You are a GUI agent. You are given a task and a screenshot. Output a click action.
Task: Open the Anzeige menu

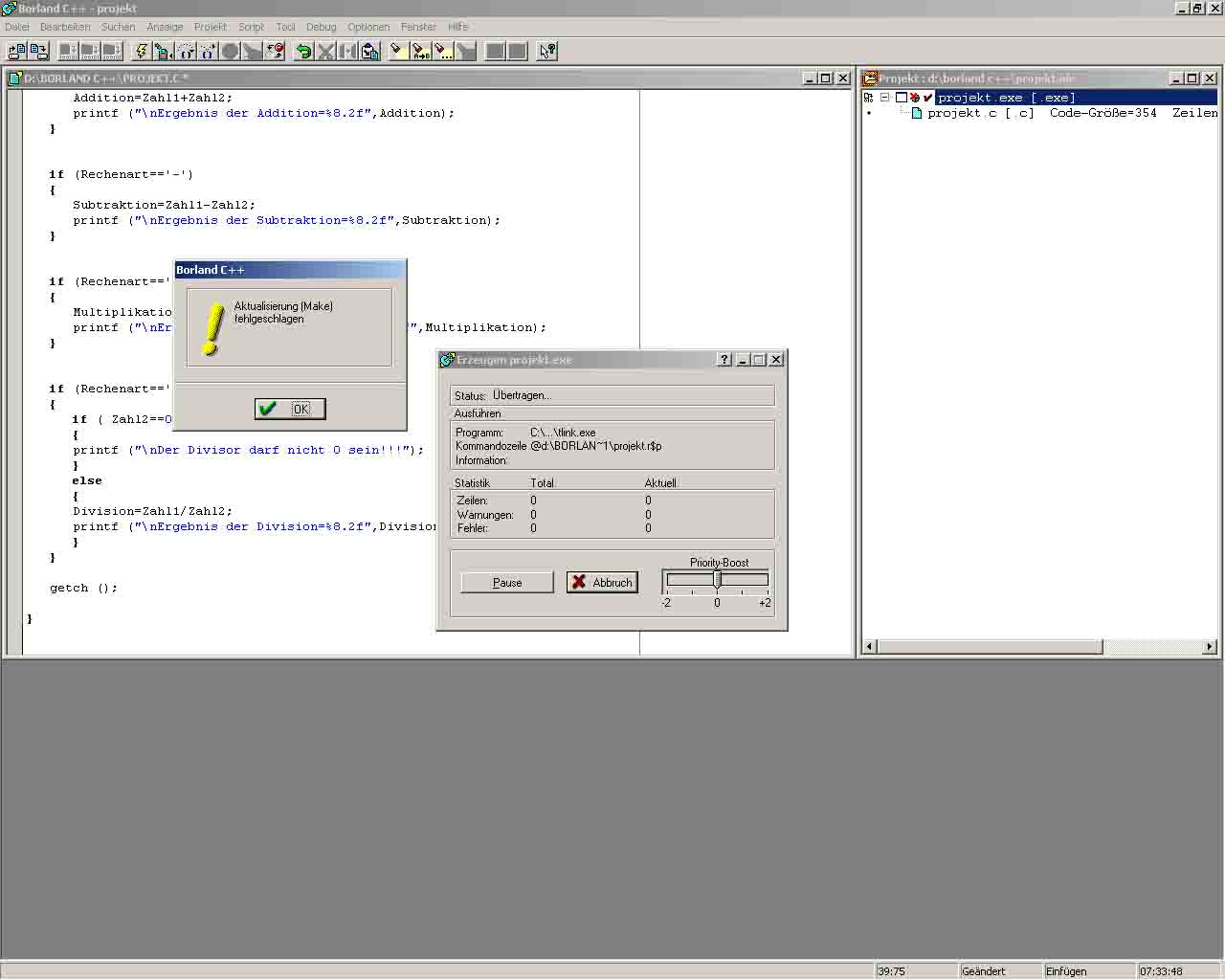[165, 27]
